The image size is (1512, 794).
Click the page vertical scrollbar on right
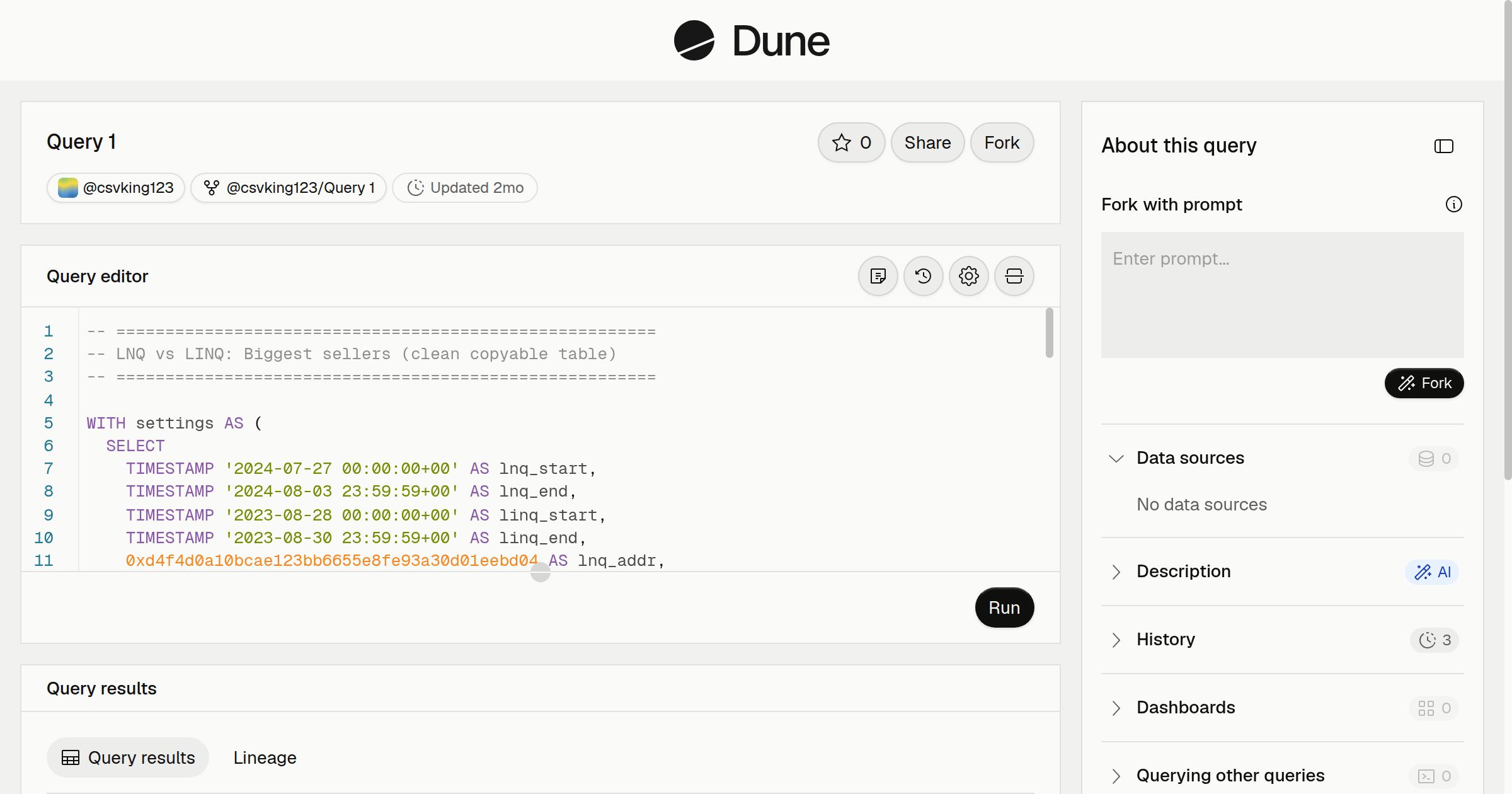[1508, 239]
